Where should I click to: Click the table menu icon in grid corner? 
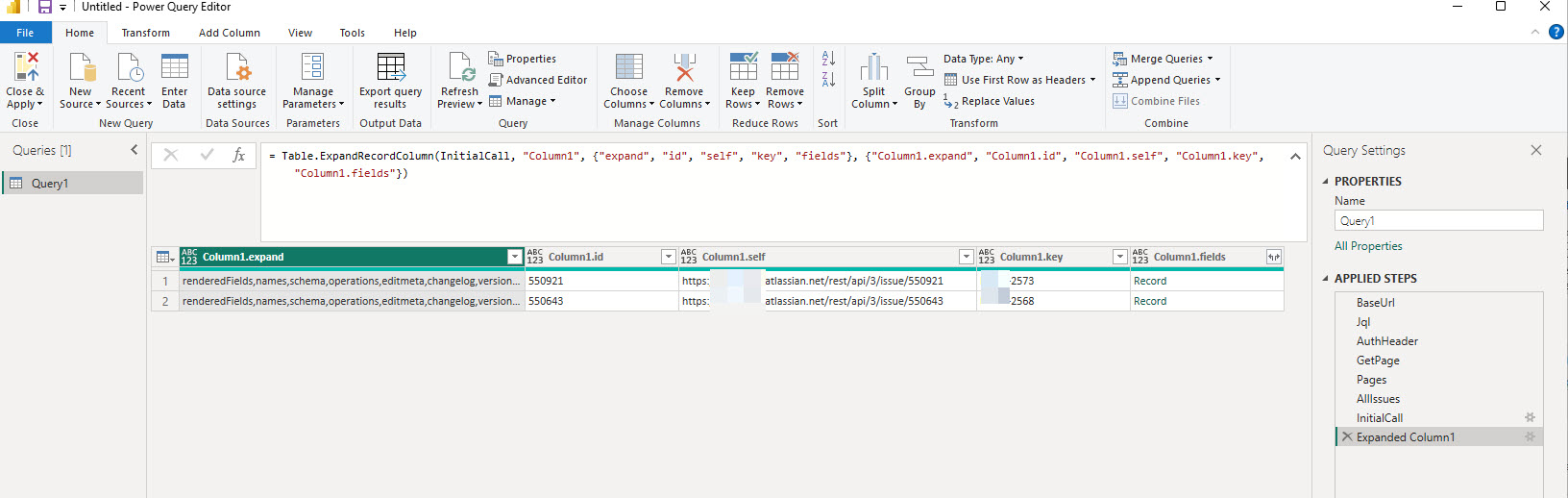(x=165, y=257)
